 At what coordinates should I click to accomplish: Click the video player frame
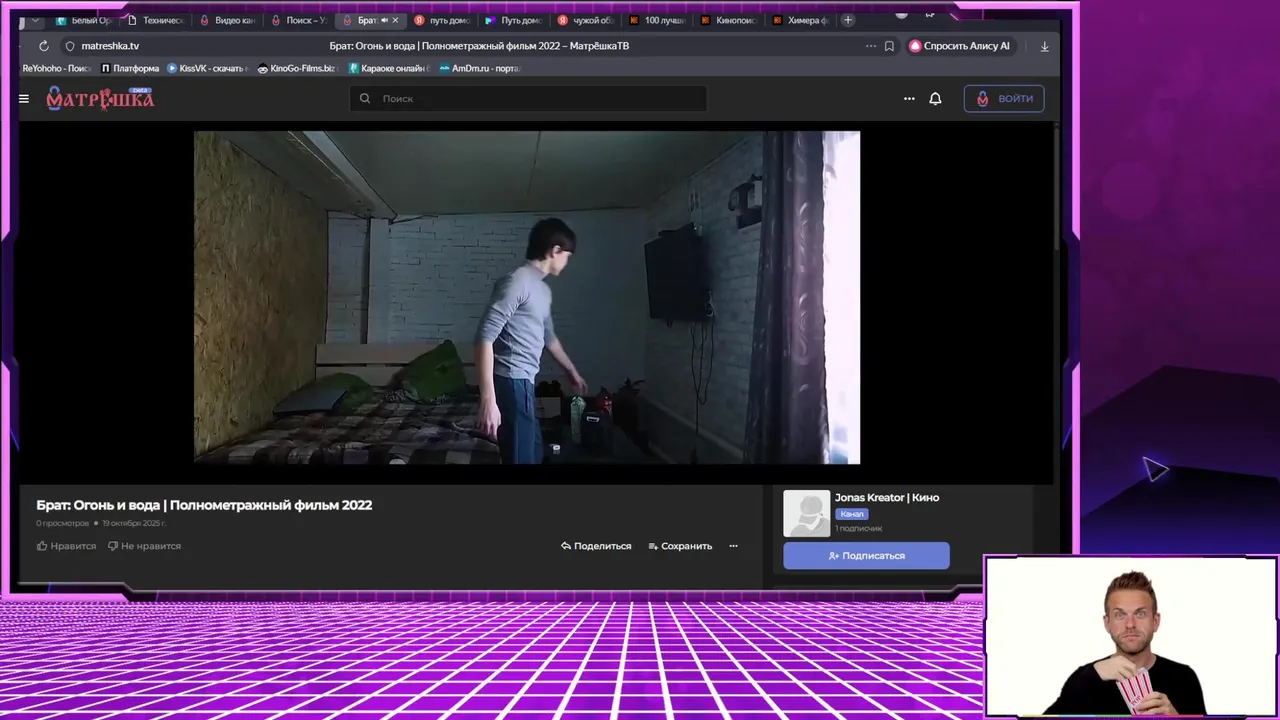[527, 297]
